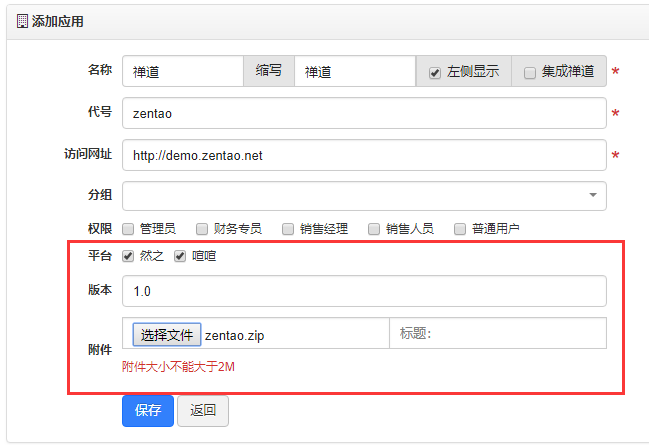Toggle the 左侧显示 checkbox
This screenshot has height=445, width=649.
(435, 73)
